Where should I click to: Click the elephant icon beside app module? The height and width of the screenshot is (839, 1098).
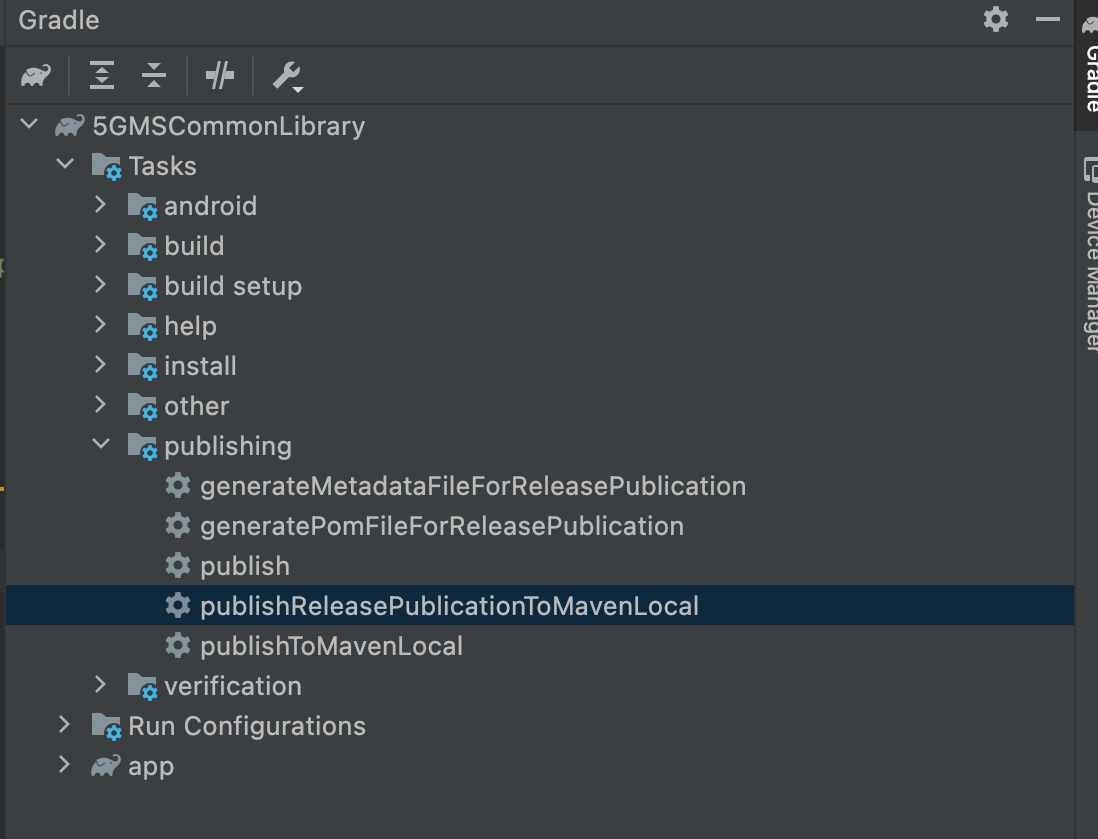(103, 765)
